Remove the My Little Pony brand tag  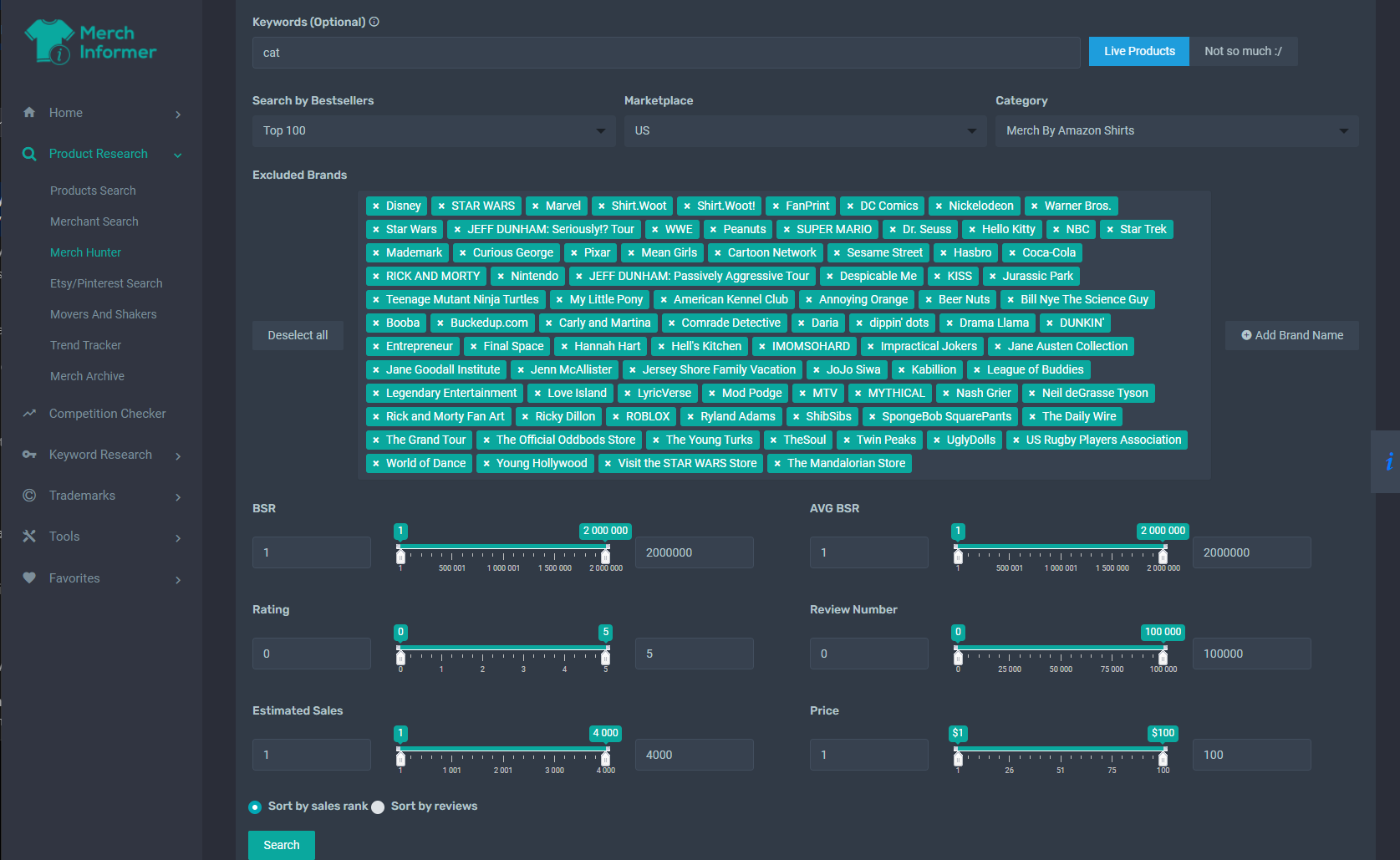[x=560, y=299]
